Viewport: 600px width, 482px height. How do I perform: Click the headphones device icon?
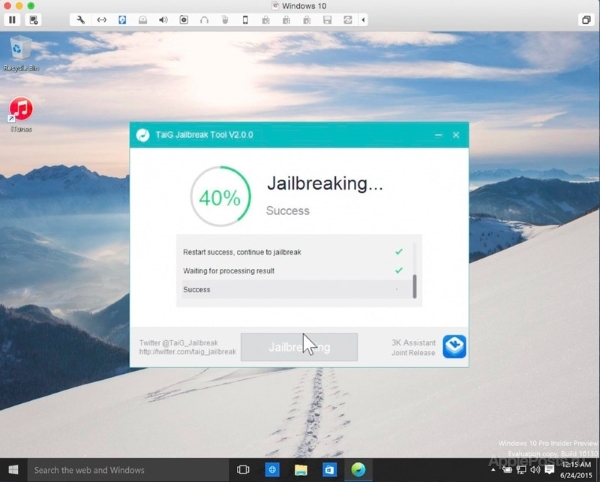(x=204, y=20)
